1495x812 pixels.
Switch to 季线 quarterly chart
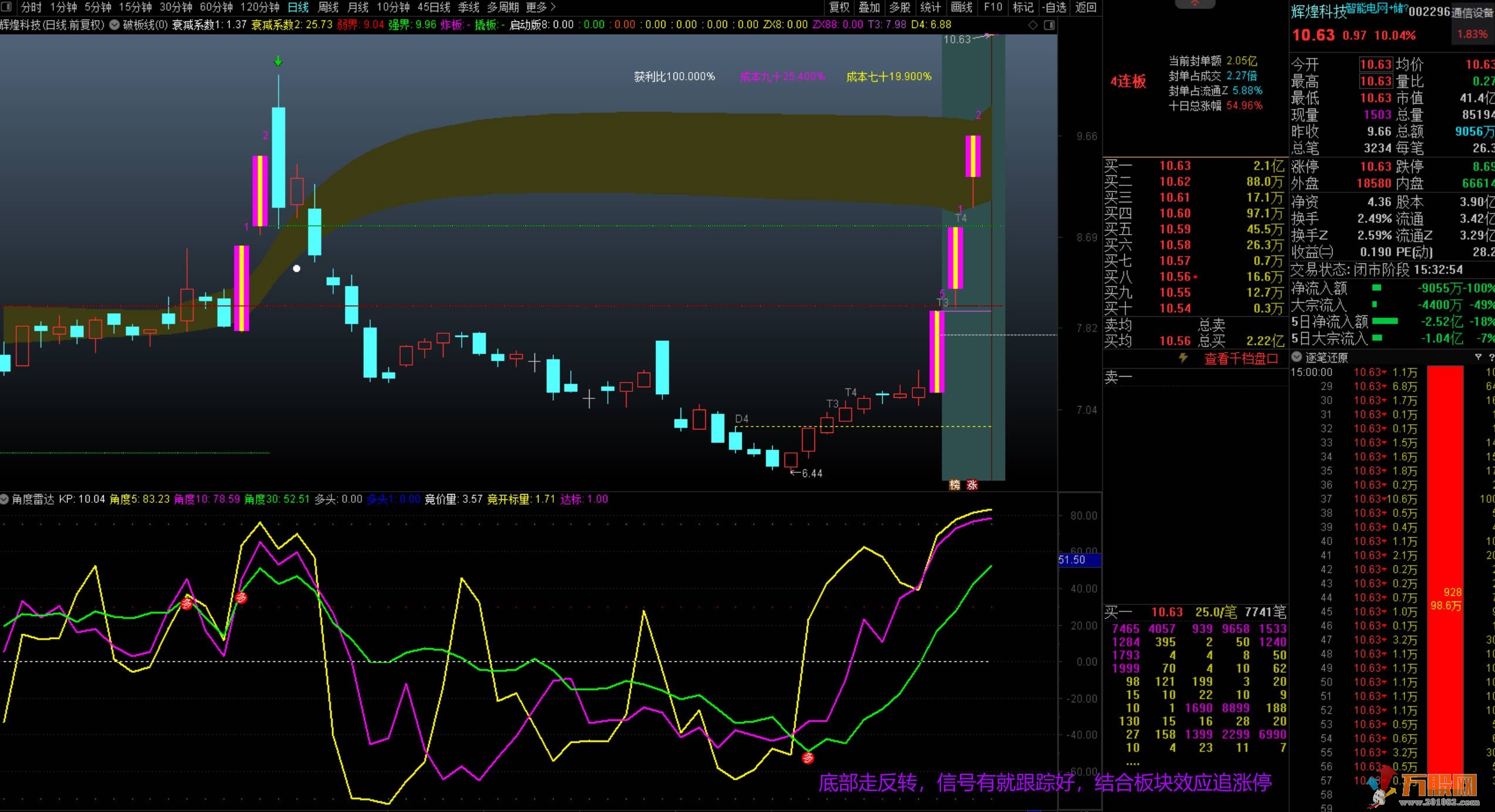pos(468,7)
